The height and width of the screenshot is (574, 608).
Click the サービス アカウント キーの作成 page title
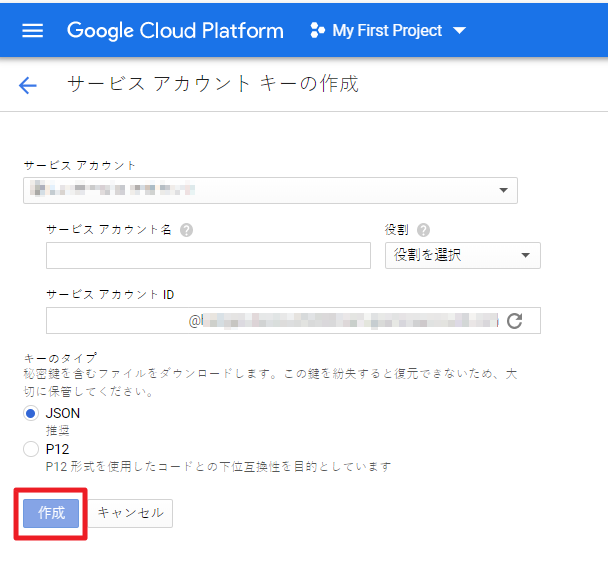pyautogui.click(x=212, y=84)
